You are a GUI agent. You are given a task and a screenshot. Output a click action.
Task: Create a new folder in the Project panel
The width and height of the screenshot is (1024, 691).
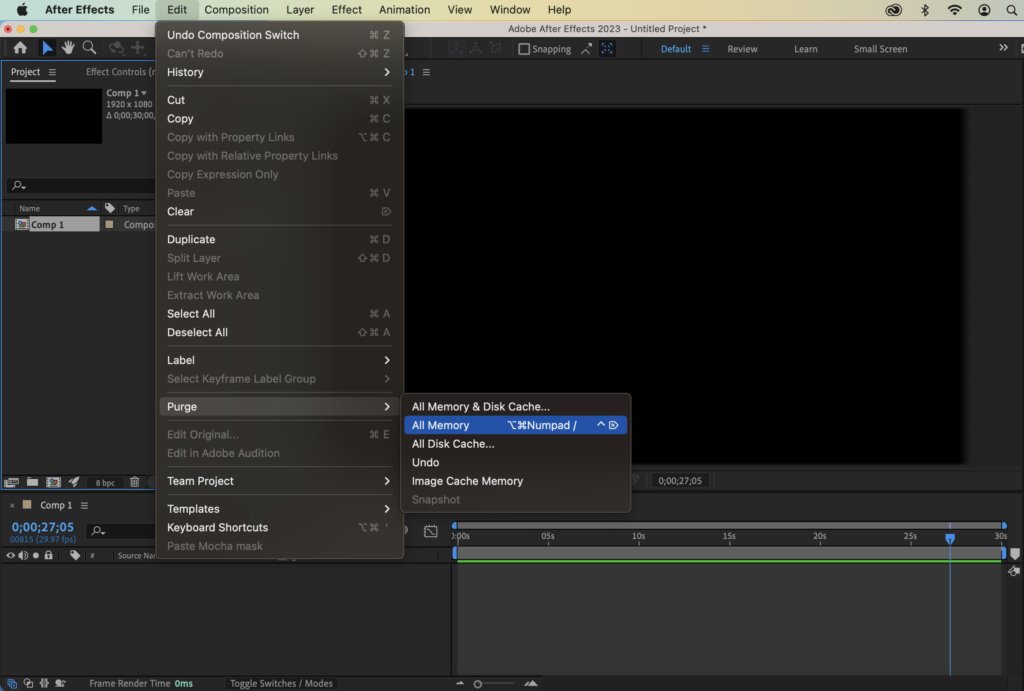pos(32,482)
